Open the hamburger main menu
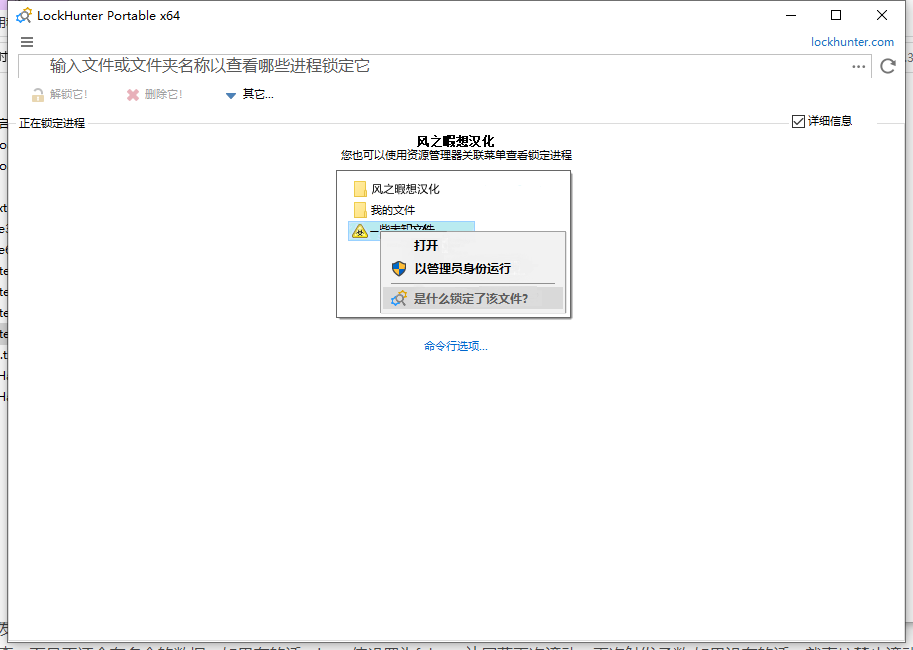The image size is (913, 650). point(27,42)
